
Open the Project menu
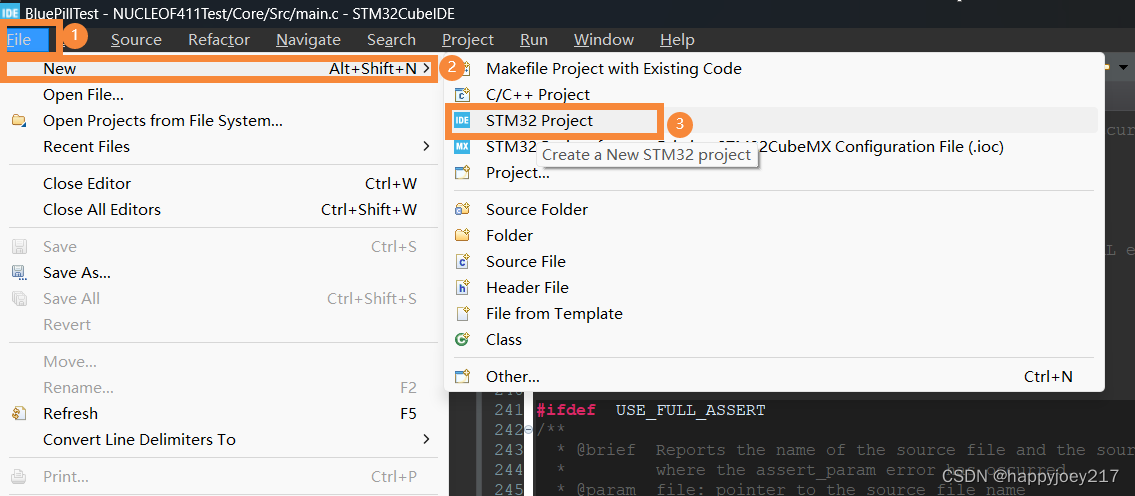tap(468, 40)
